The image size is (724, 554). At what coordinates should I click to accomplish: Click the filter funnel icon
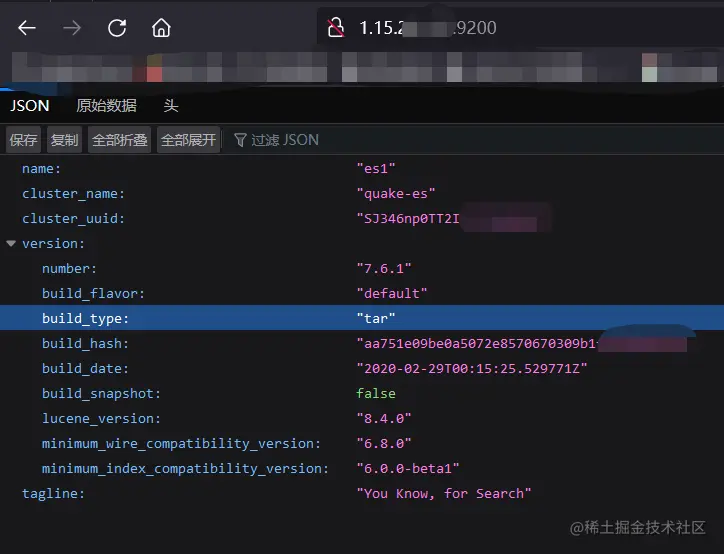pos(240,140)
